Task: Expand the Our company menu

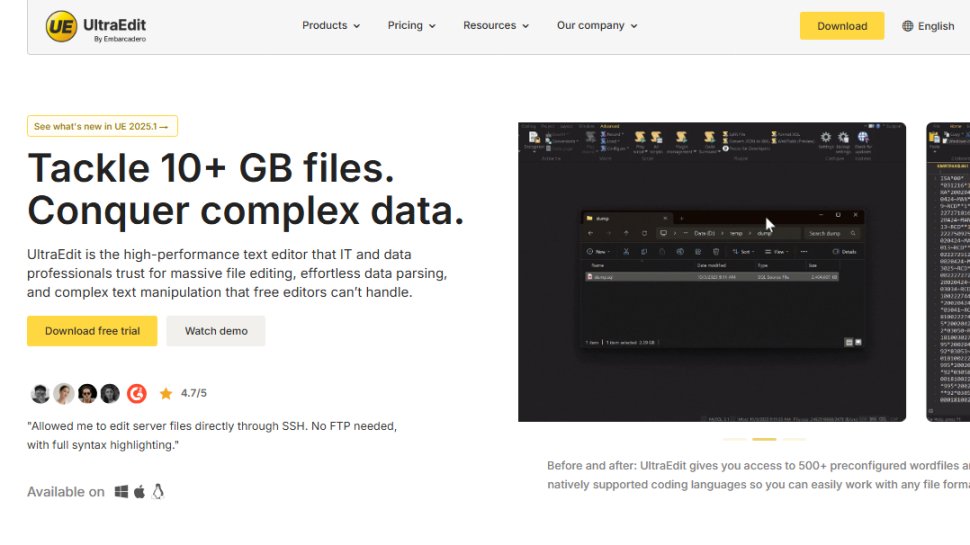Action: 597,25
